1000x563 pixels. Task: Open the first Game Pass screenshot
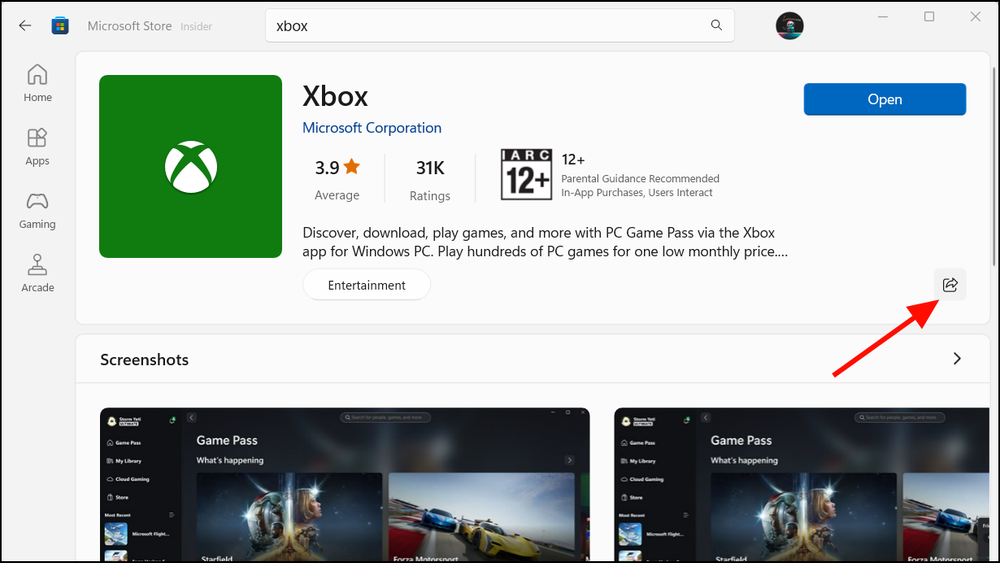pyautogui.click(x=344, y=485)
